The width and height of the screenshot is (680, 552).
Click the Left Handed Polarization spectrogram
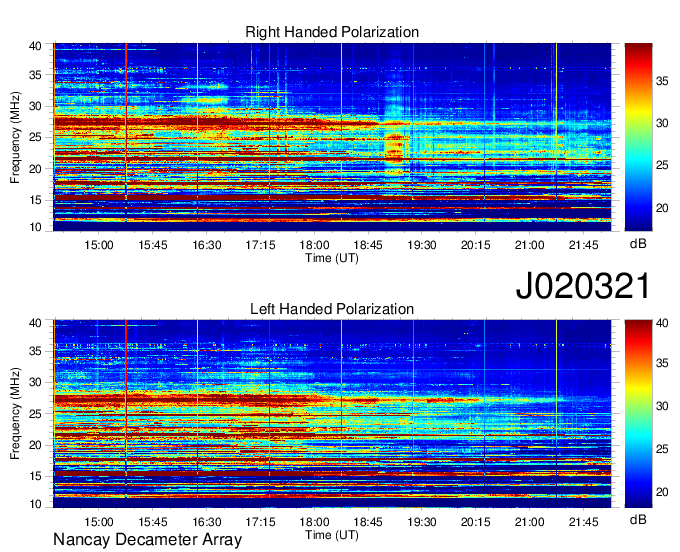pos(332,414)
